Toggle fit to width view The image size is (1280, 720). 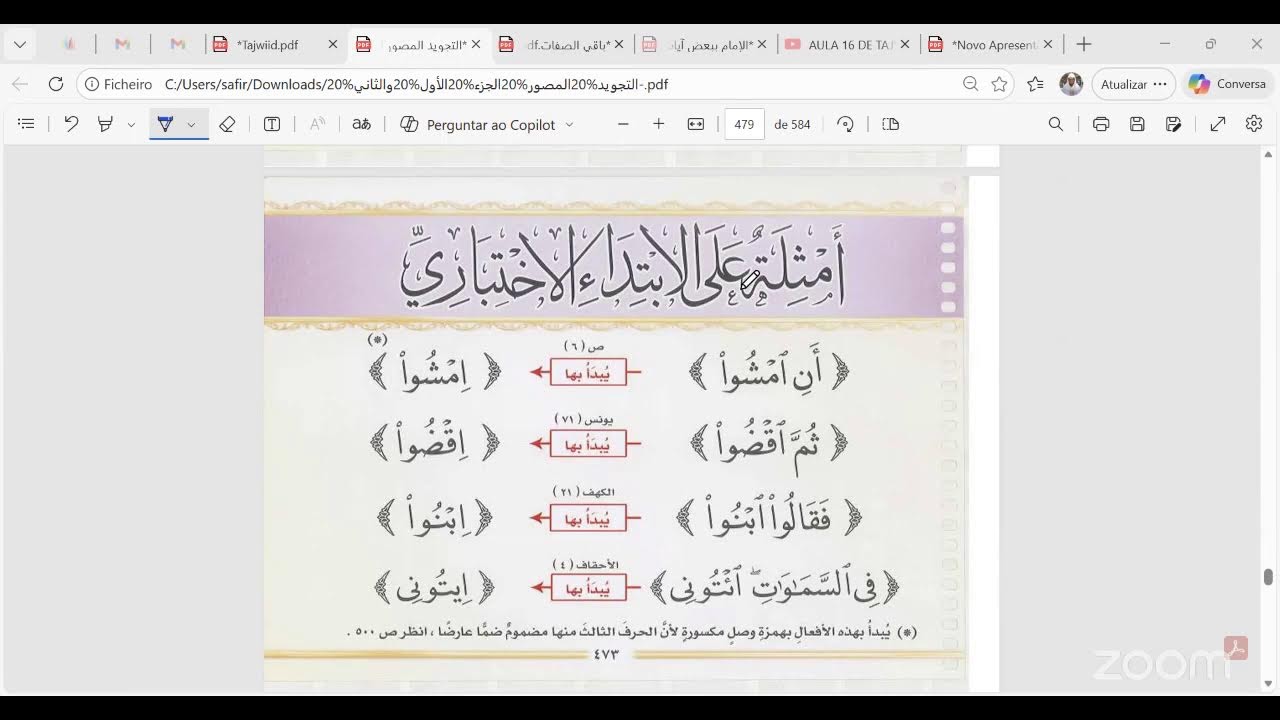click(x=696, y=124)
